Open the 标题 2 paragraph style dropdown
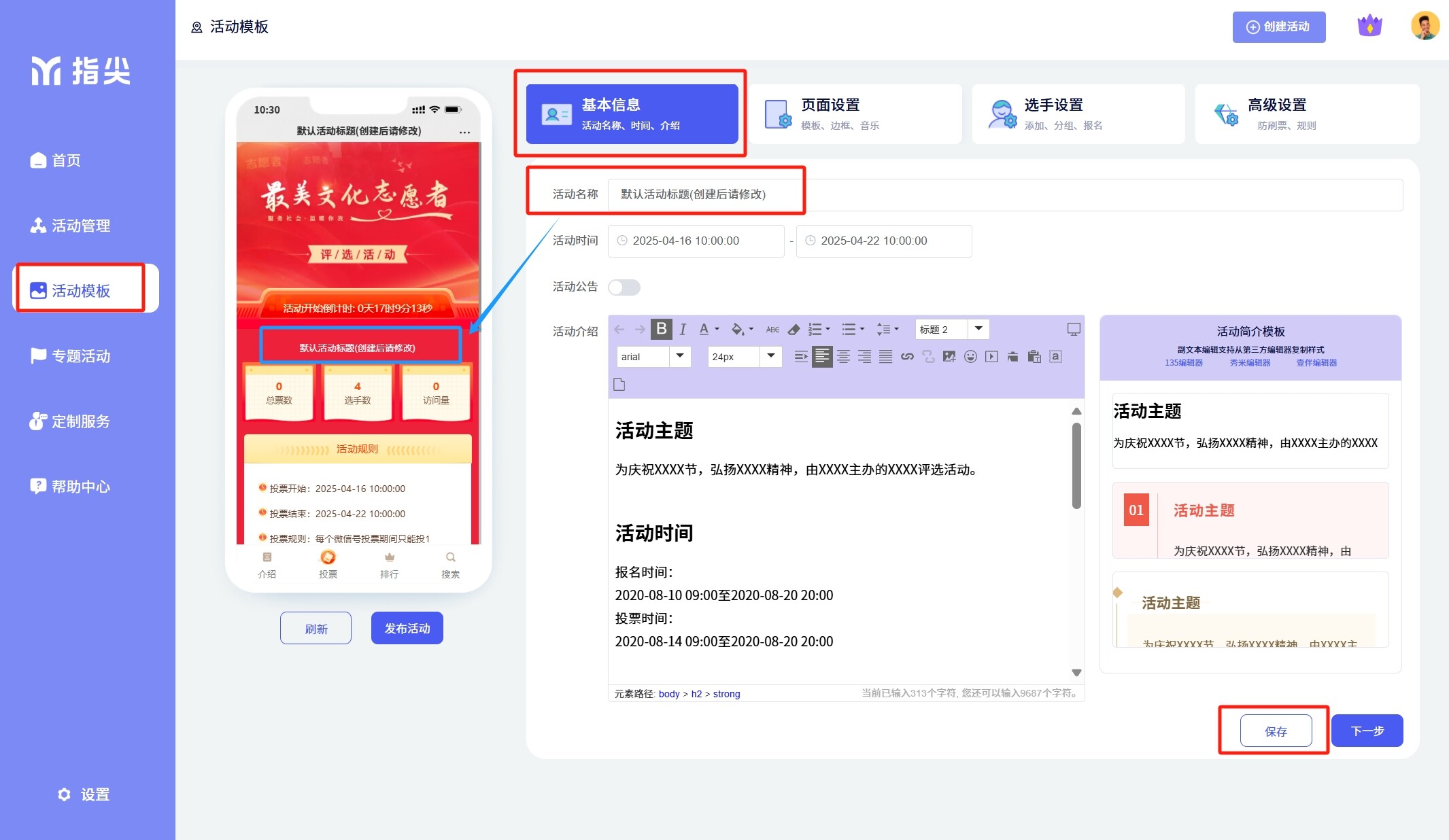Screen dimensions: 1449x840 (978, 329)
